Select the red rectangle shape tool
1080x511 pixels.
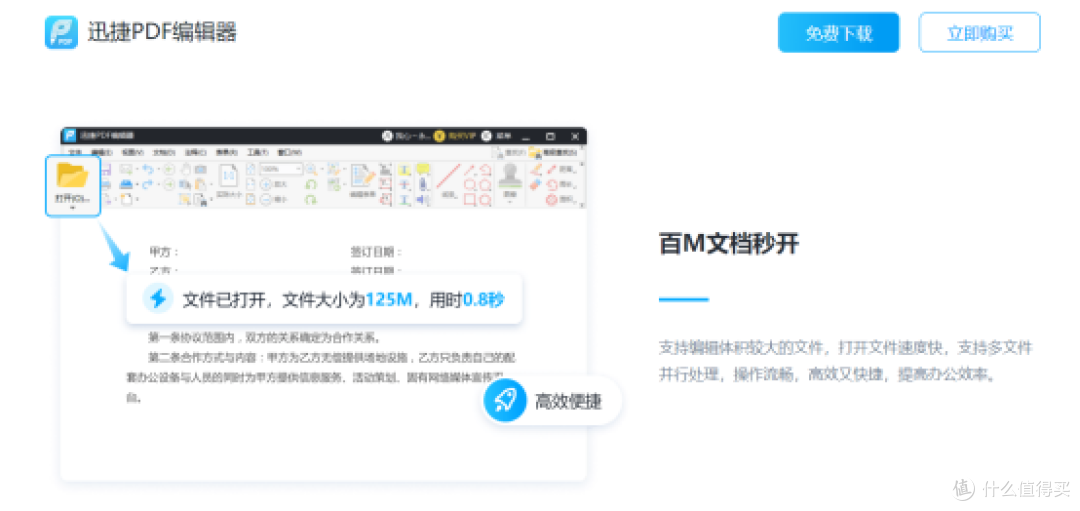pyautogui.click(x=470, y=199)
